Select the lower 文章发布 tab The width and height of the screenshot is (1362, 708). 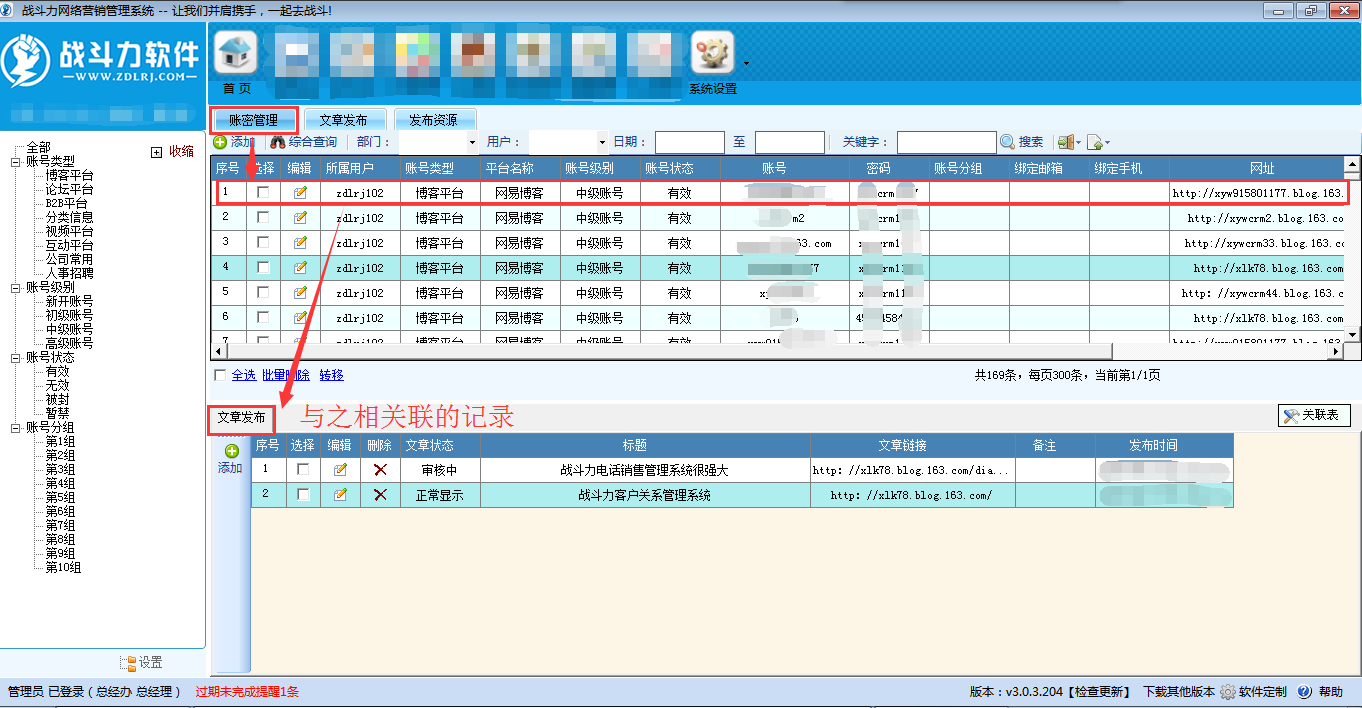[241, 417]
